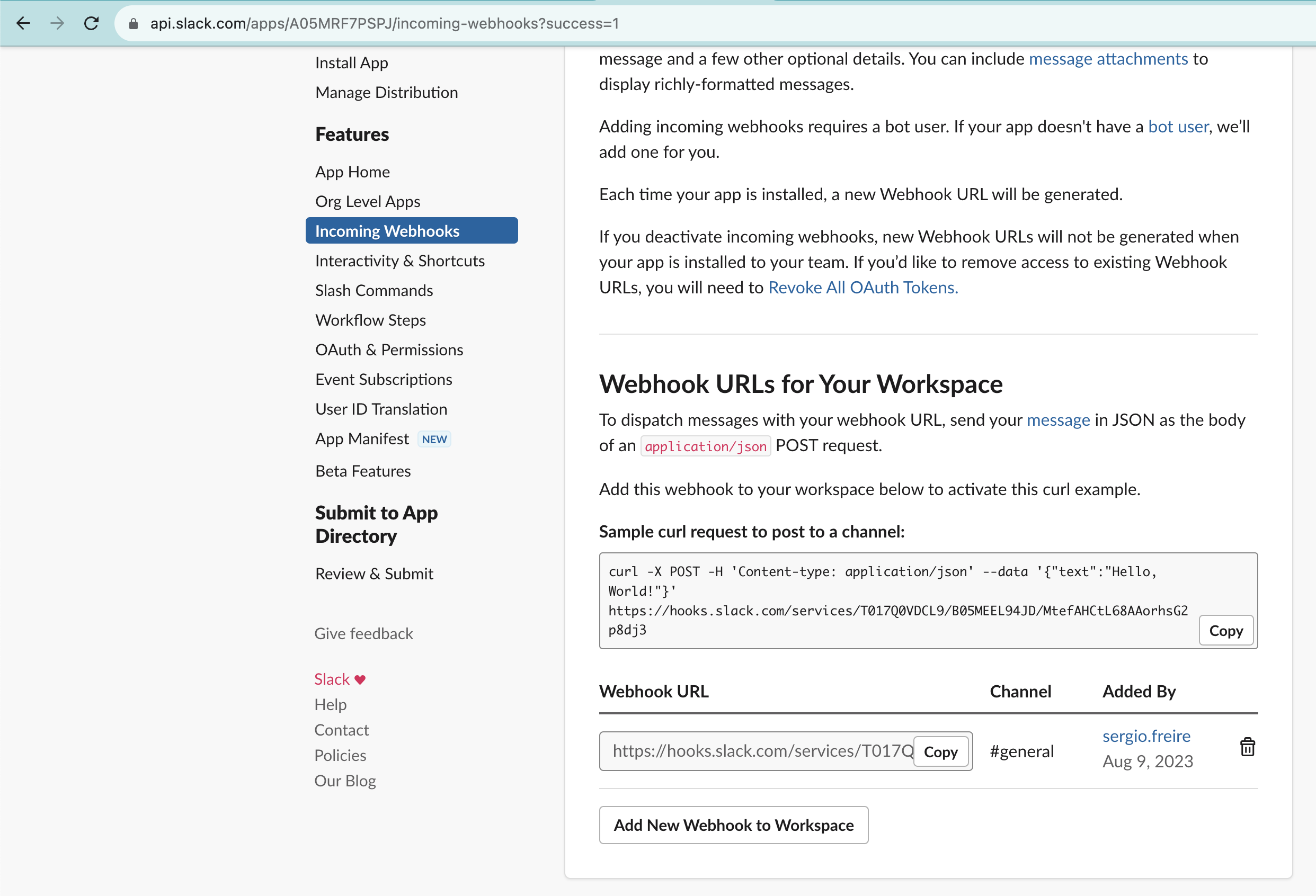The image size is (1316, 896).
Task: Open App Manifest page
Action: click(x=362, y=438)
